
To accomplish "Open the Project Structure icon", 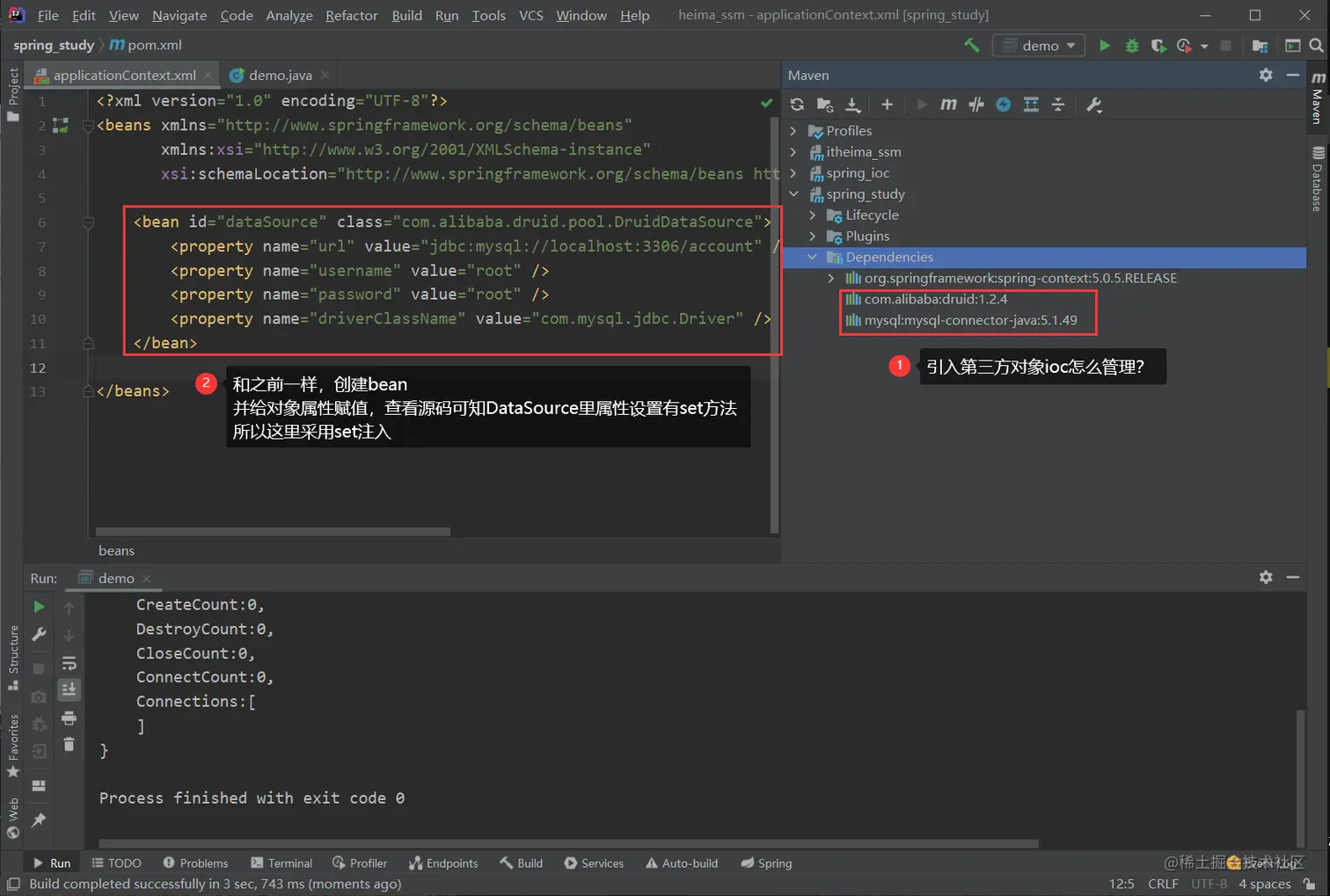I will point(1261,45).
